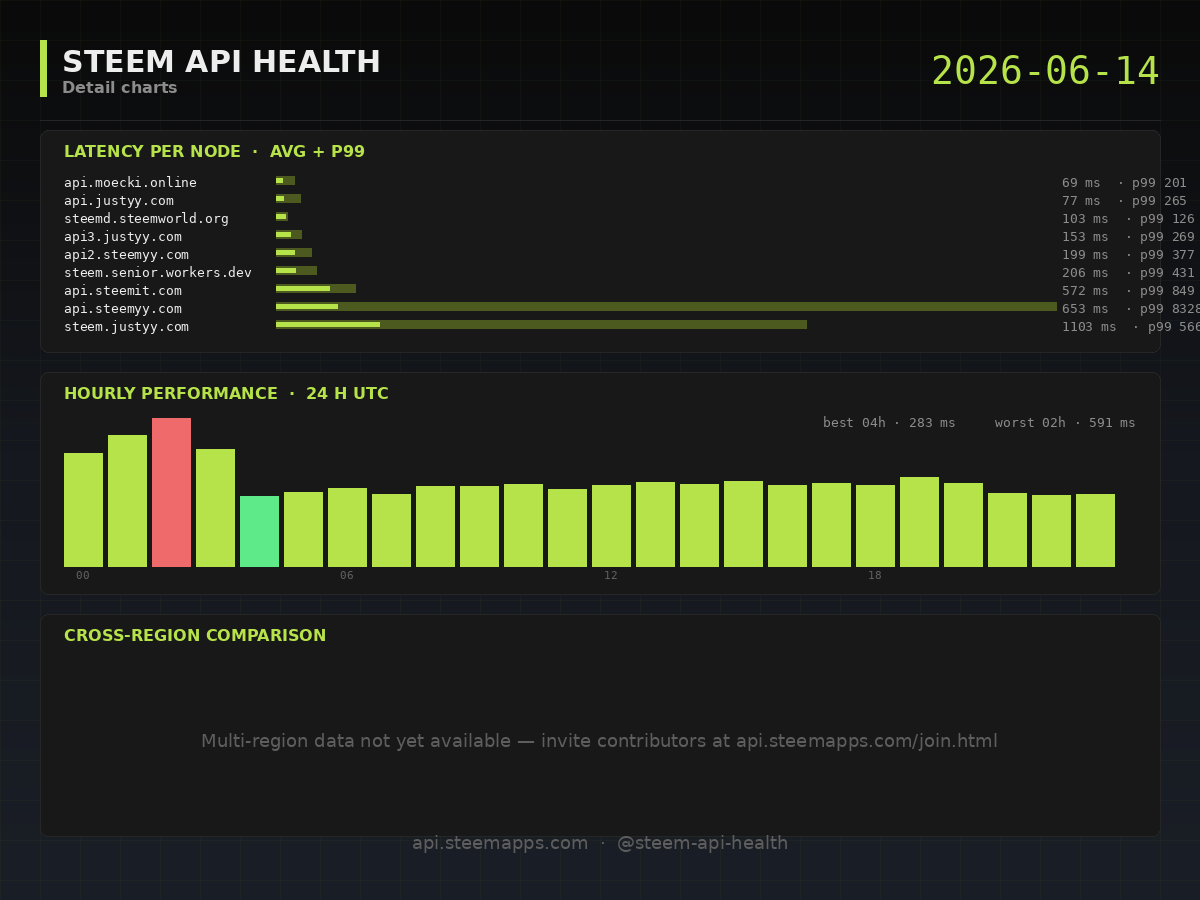Select the api.steemit.com node label

tap(123, 290)
